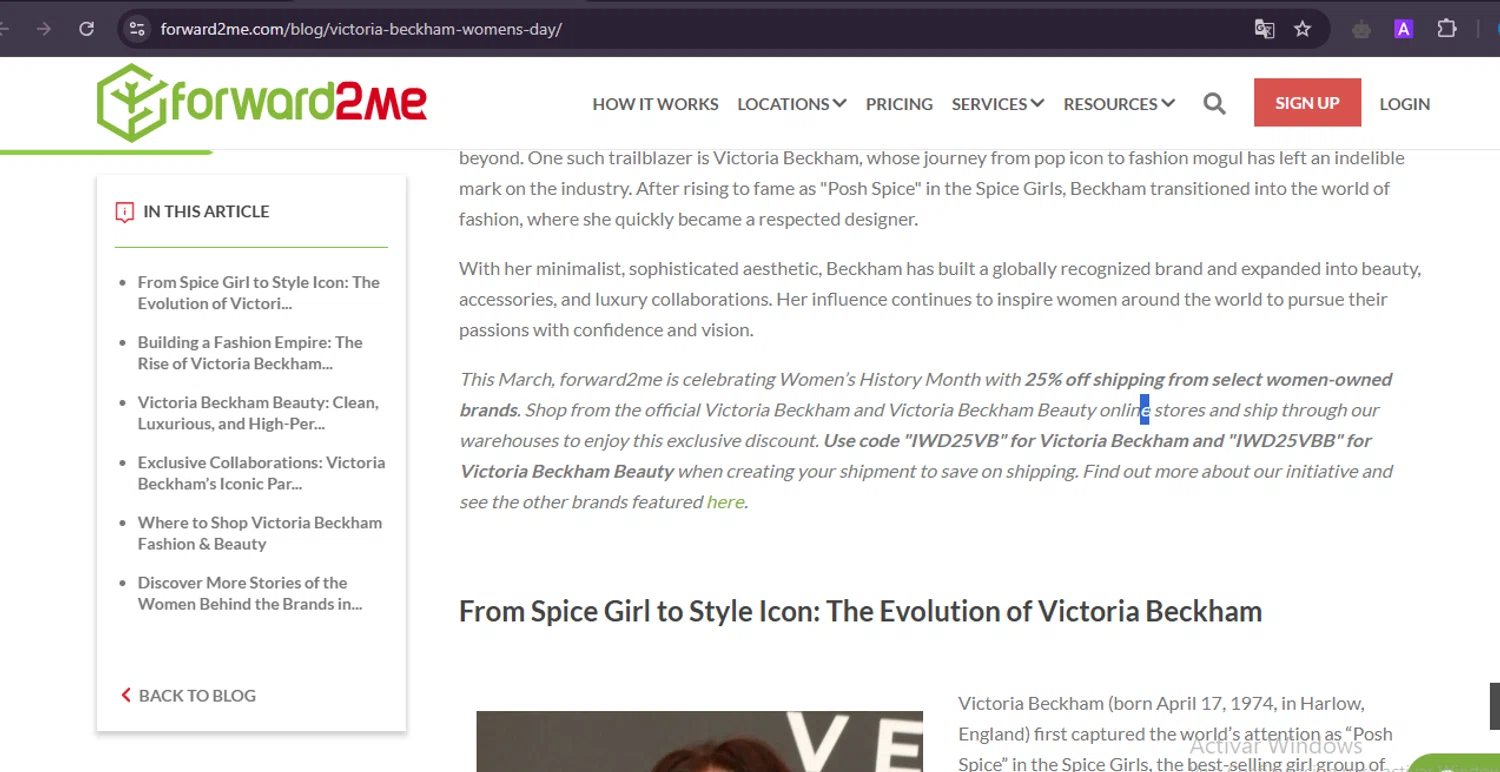Viewport: 1500px width, 772px height.
Task: Open the Extensions puzzle icon
Action: click(x=1447, y=29)
